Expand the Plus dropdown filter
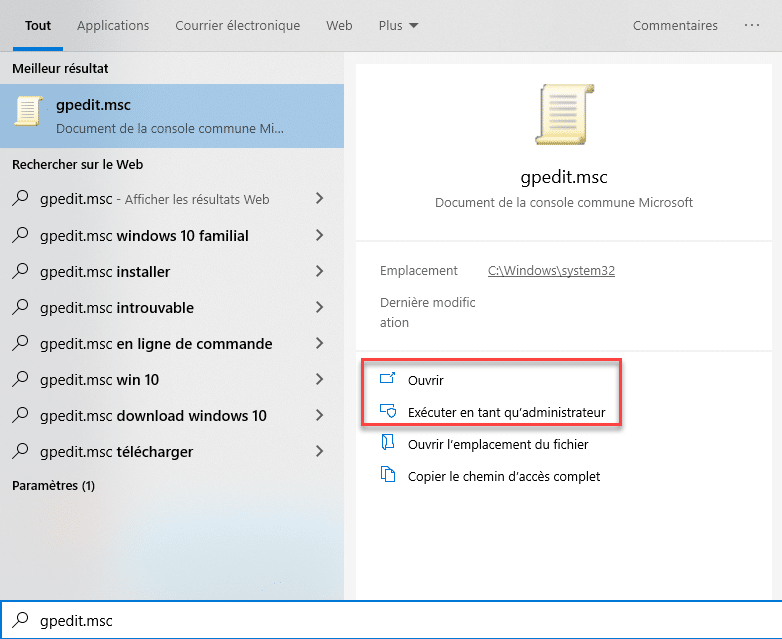The image size is (782, 639). 399,26
